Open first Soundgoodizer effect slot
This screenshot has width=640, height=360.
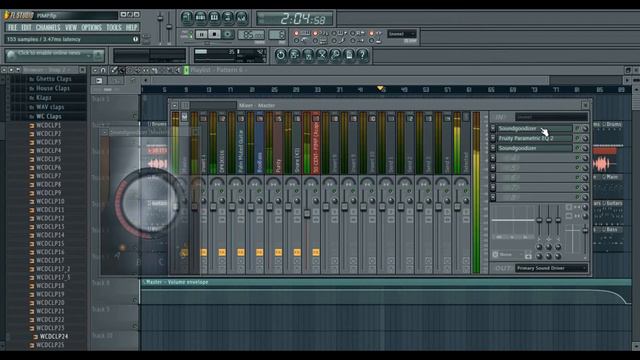click(x=534, y=129)
